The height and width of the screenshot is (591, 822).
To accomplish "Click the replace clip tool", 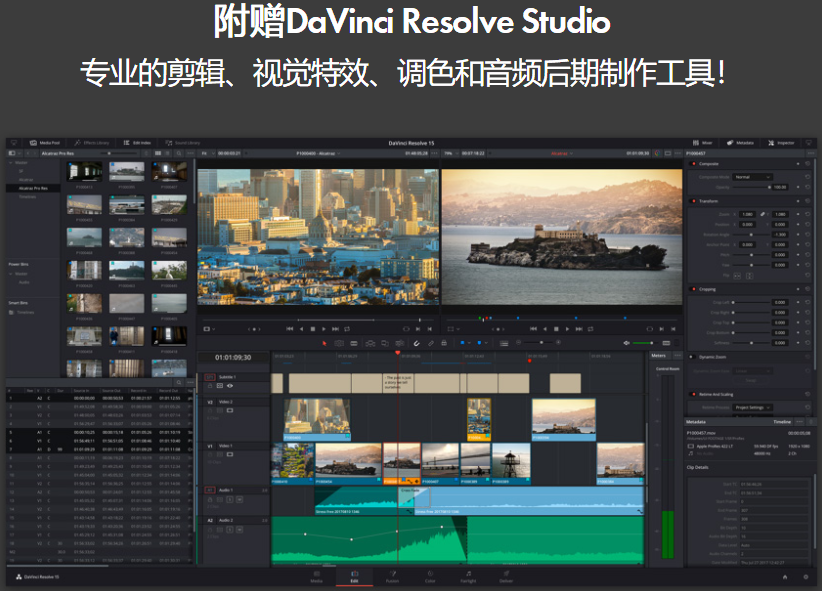I will point(399,343).
